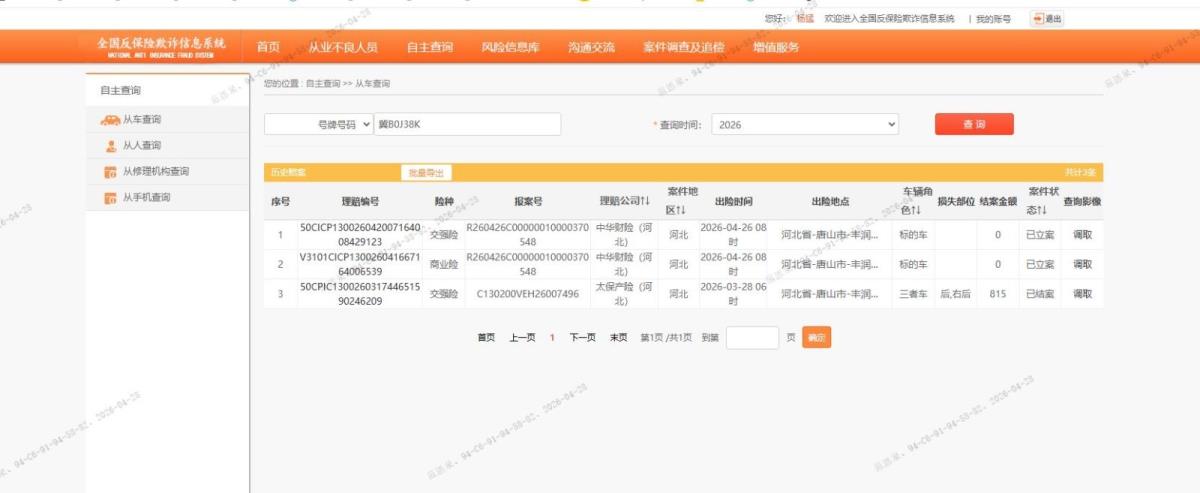The image size is (1200, 493).
Task: Click the 共计3条 record count
Action: coord(1080,173)
